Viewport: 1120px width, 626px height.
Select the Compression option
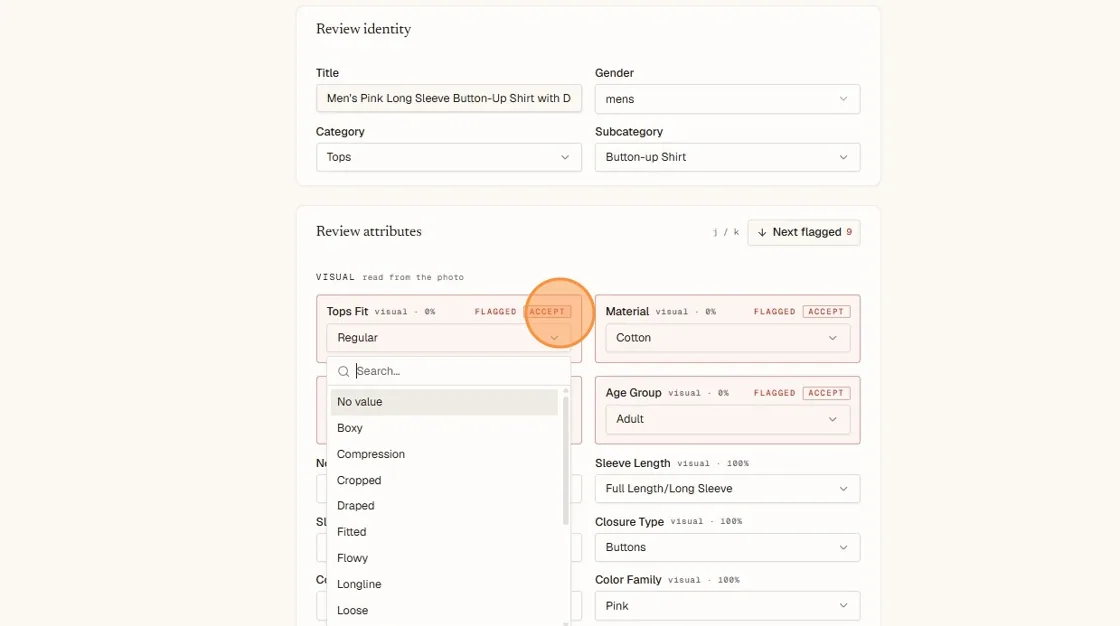pos(444,454)
